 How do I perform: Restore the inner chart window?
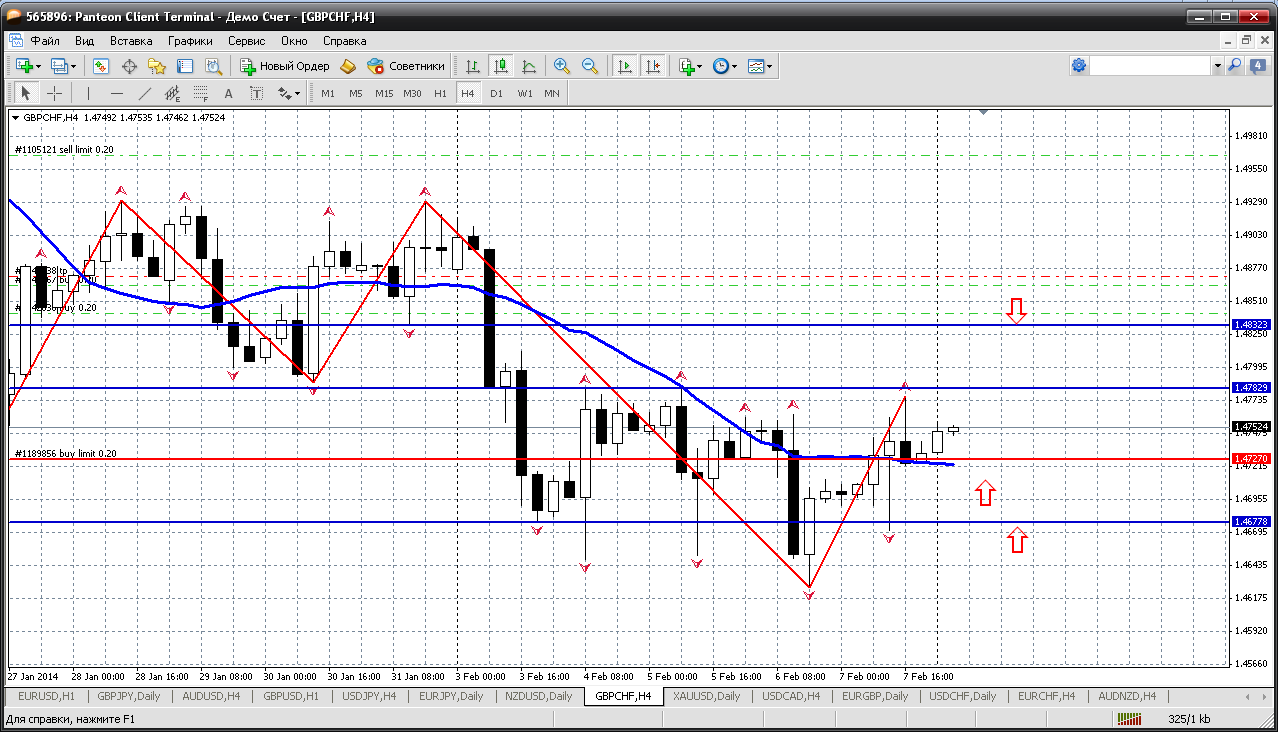1247,41
